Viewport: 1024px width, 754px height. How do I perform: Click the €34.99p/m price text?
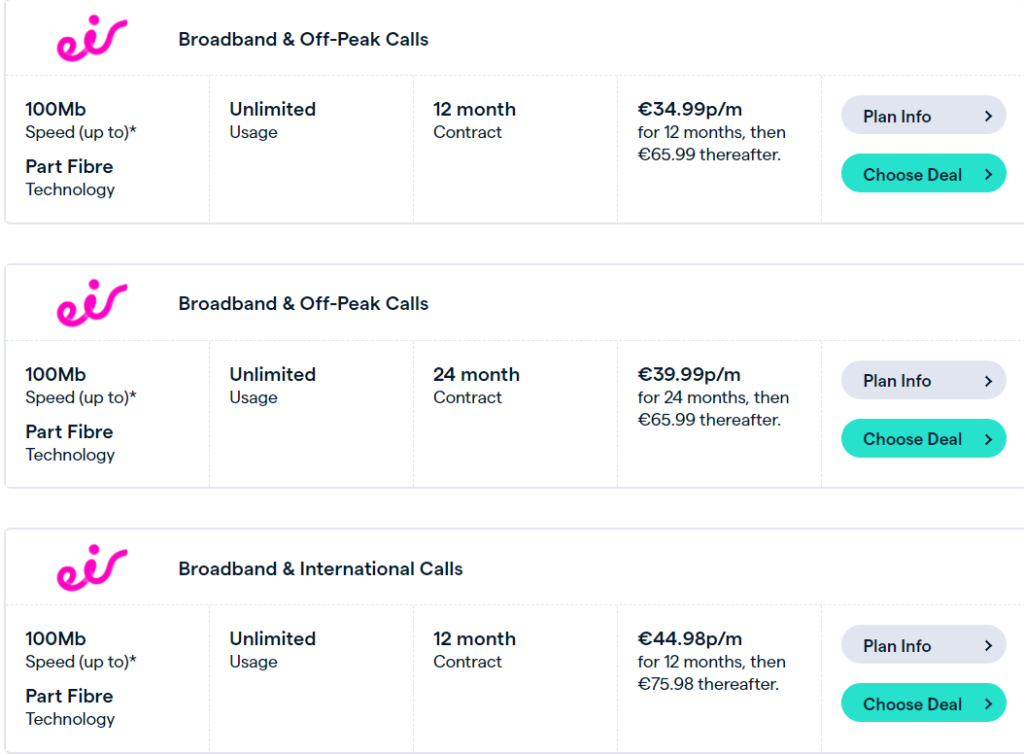click(690, 109)
